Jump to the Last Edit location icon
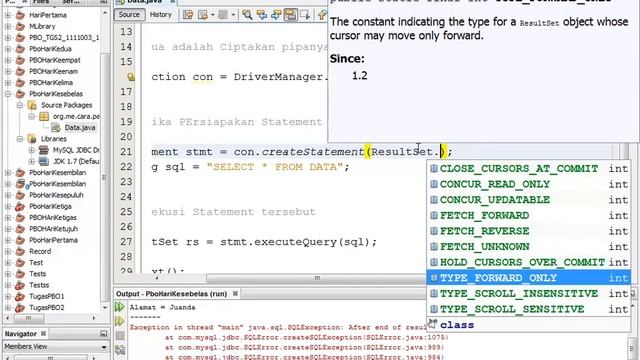 pos(188,15)
